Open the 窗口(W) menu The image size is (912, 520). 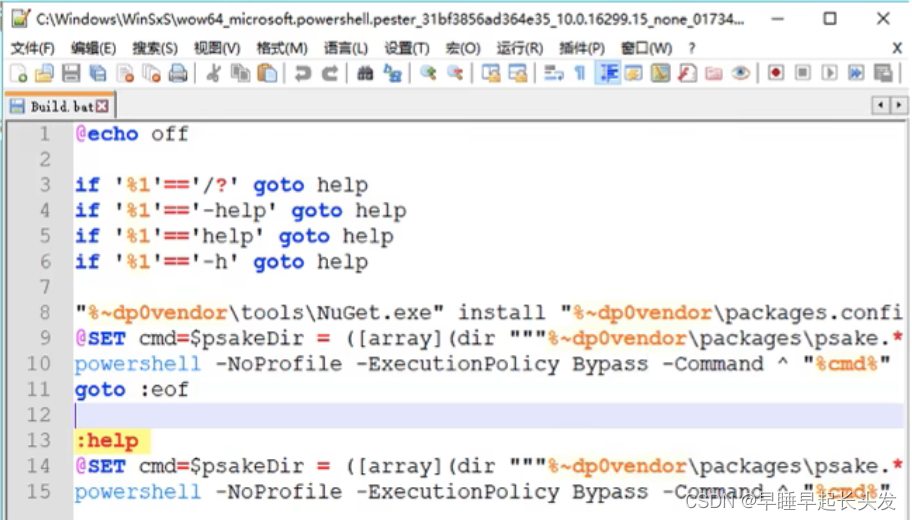pos(646,48)
